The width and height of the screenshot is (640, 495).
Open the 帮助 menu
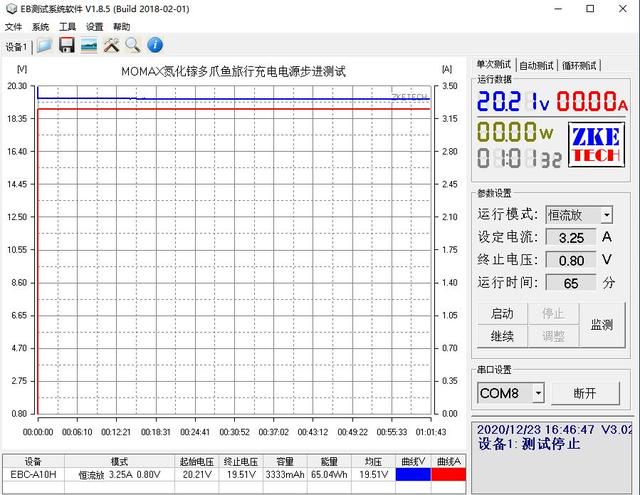click(x=121, y=27)
